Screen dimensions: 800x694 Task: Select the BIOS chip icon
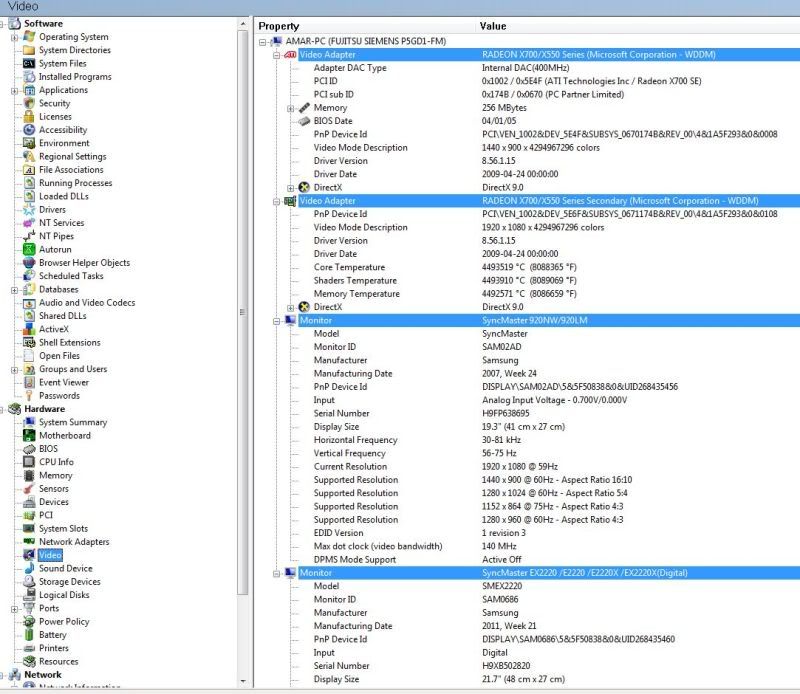coord(29,449)
